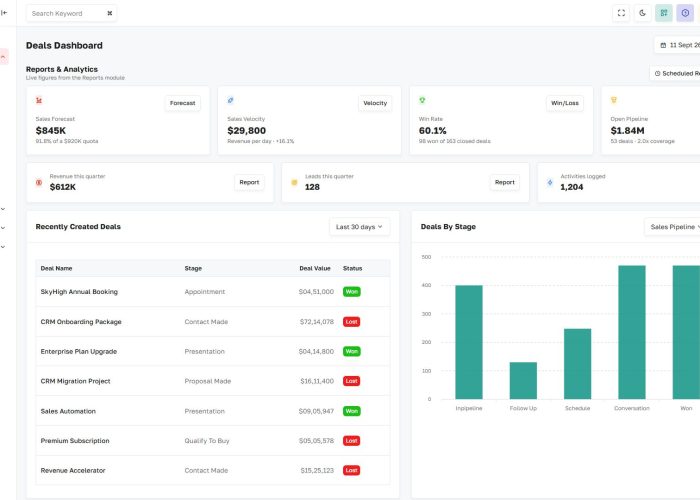
Task: Open the 11 Sept date range picker
Action: [678, 45]
